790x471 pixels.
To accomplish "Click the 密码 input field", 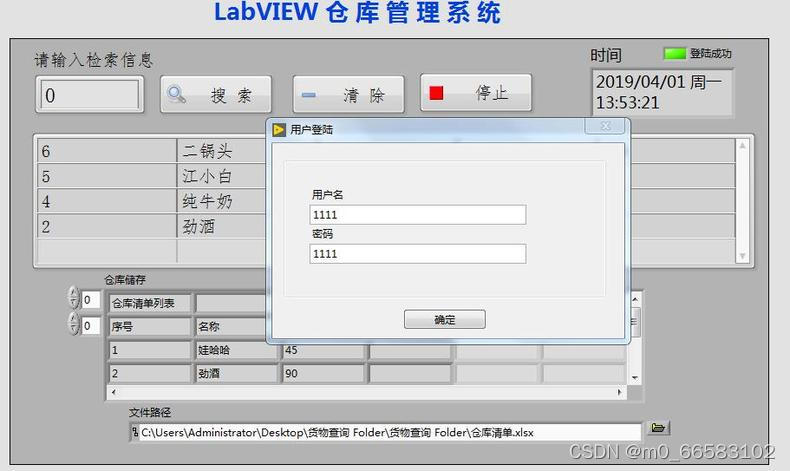I will 418,254.
